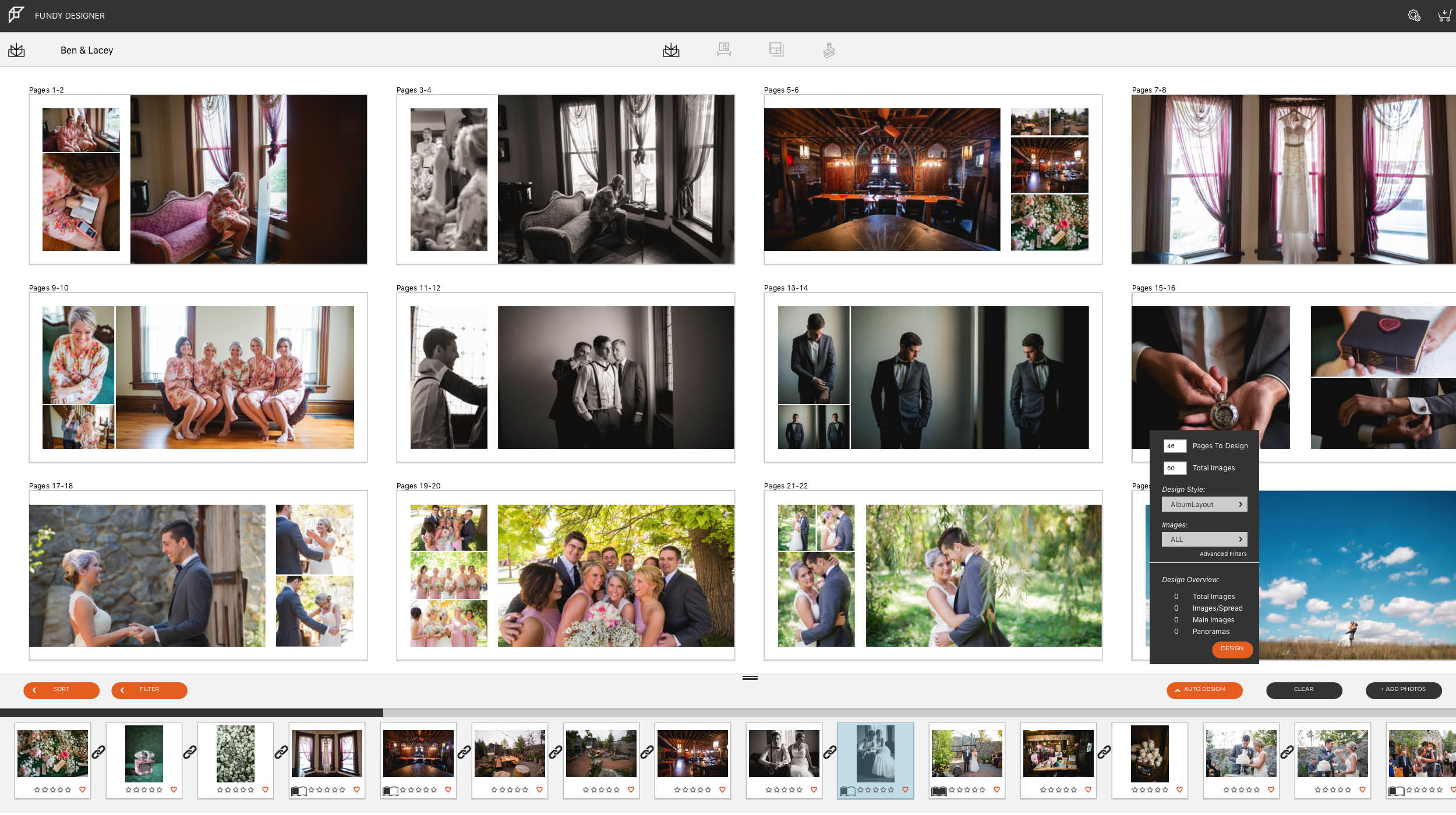Screen dimensions: 1456x815
Task: Click the orange DESIGN button
Action: [1232, 649]
